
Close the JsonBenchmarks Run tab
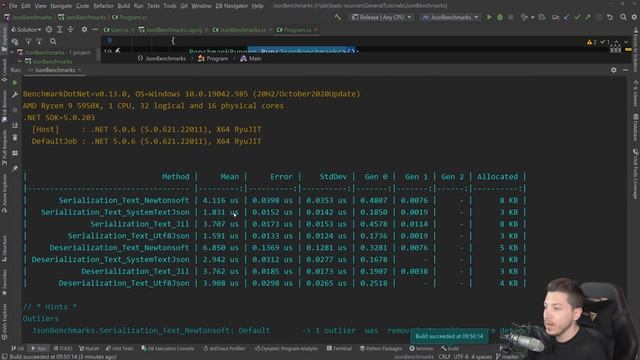(79, 70)
